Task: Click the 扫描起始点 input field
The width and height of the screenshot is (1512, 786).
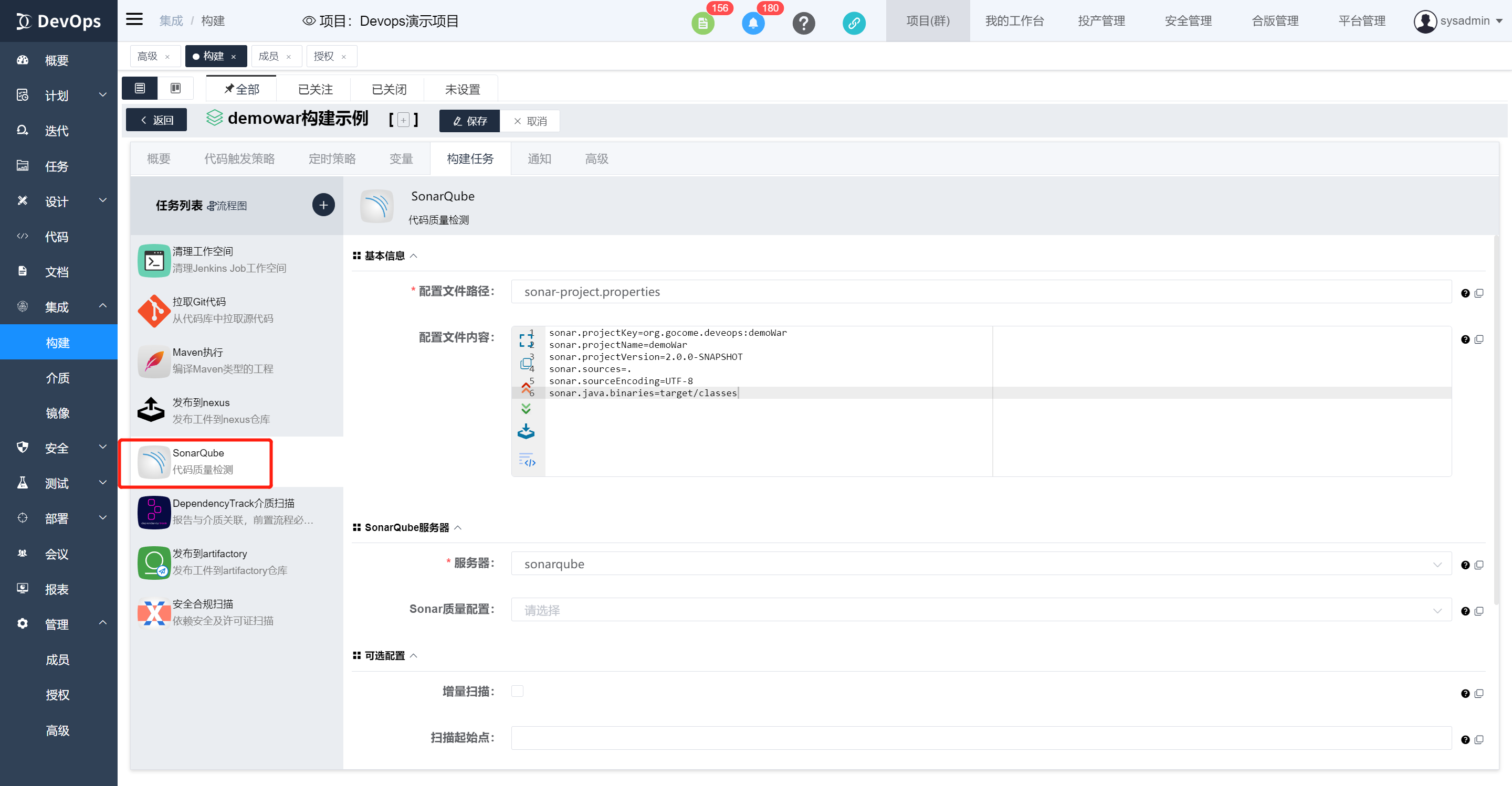Action: coord(981,738)
